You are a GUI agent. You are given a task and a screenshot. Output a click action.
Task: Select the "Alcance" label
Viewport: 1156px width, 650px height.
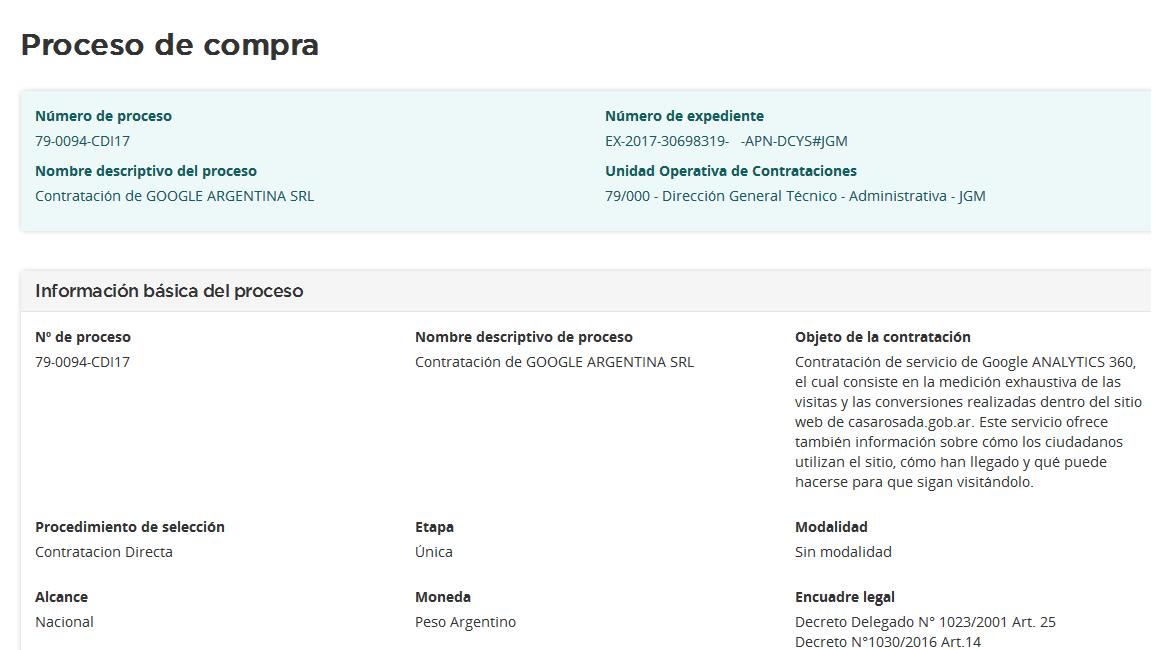(x=61, y=597)
